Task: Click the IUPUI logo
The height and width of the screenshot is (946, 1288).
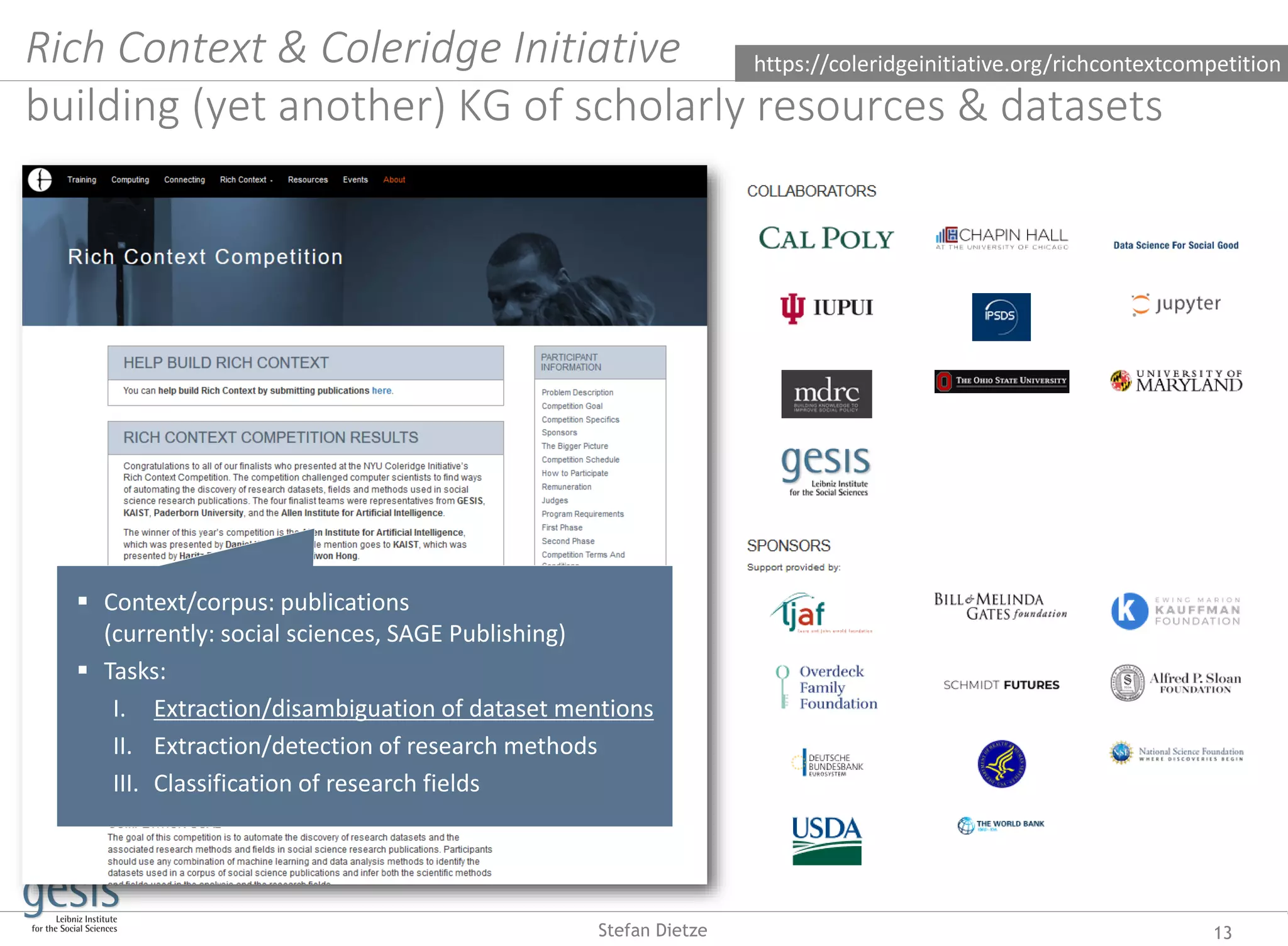Action: pos(826,308)
